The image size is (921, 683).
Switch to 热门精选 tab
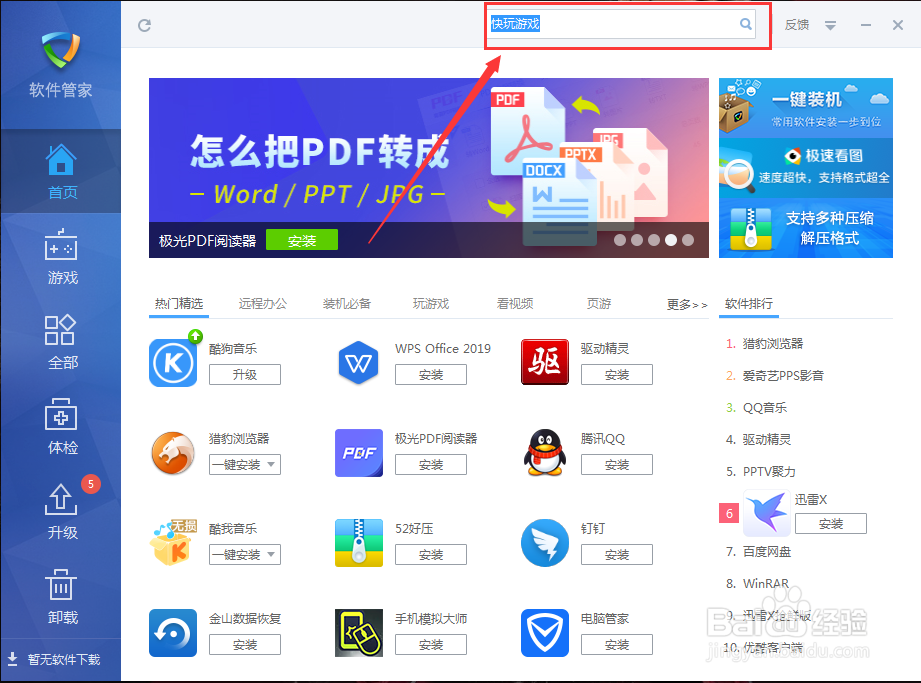pyautogui.click(x=179, y=304)
